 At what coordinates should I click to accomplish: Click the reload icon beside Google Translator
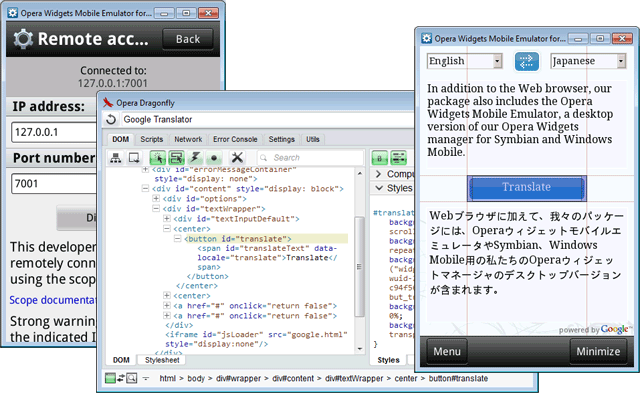pyautogui.click(x=111, y=120)
